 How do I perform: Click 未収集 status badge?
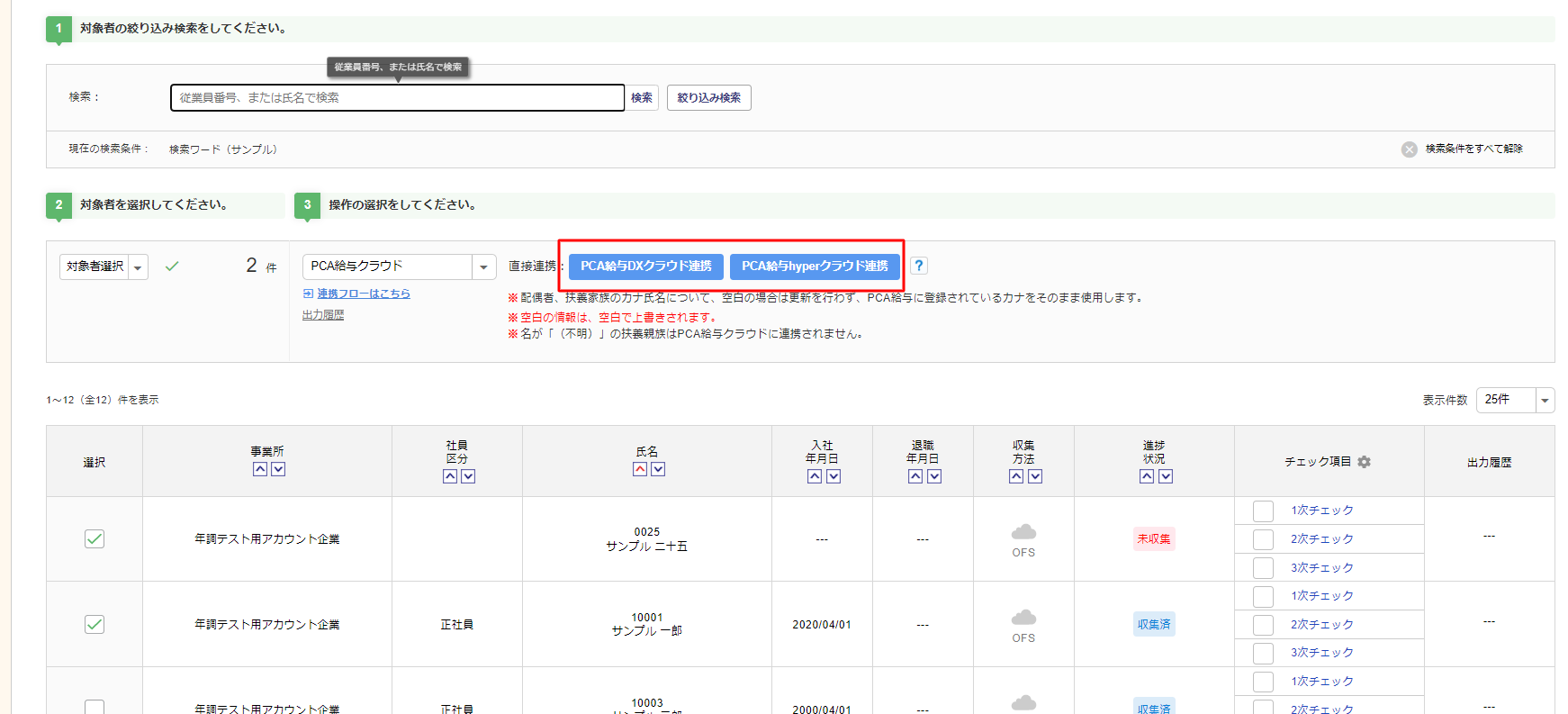point(1154,539)
